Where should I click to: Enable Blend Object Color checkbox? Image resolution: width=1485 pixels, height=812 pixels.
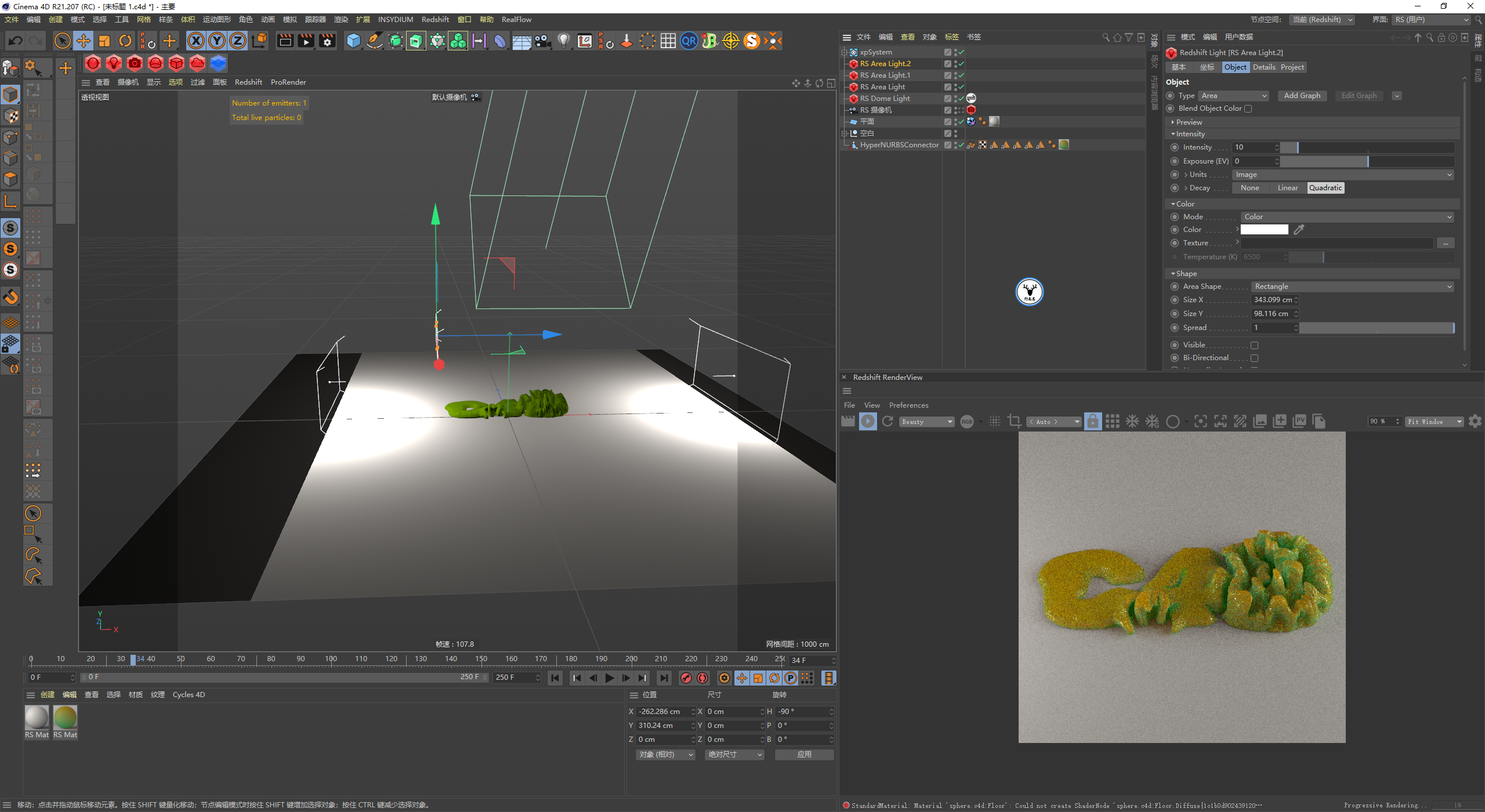pyautogui.click(x=1248, y=108)
